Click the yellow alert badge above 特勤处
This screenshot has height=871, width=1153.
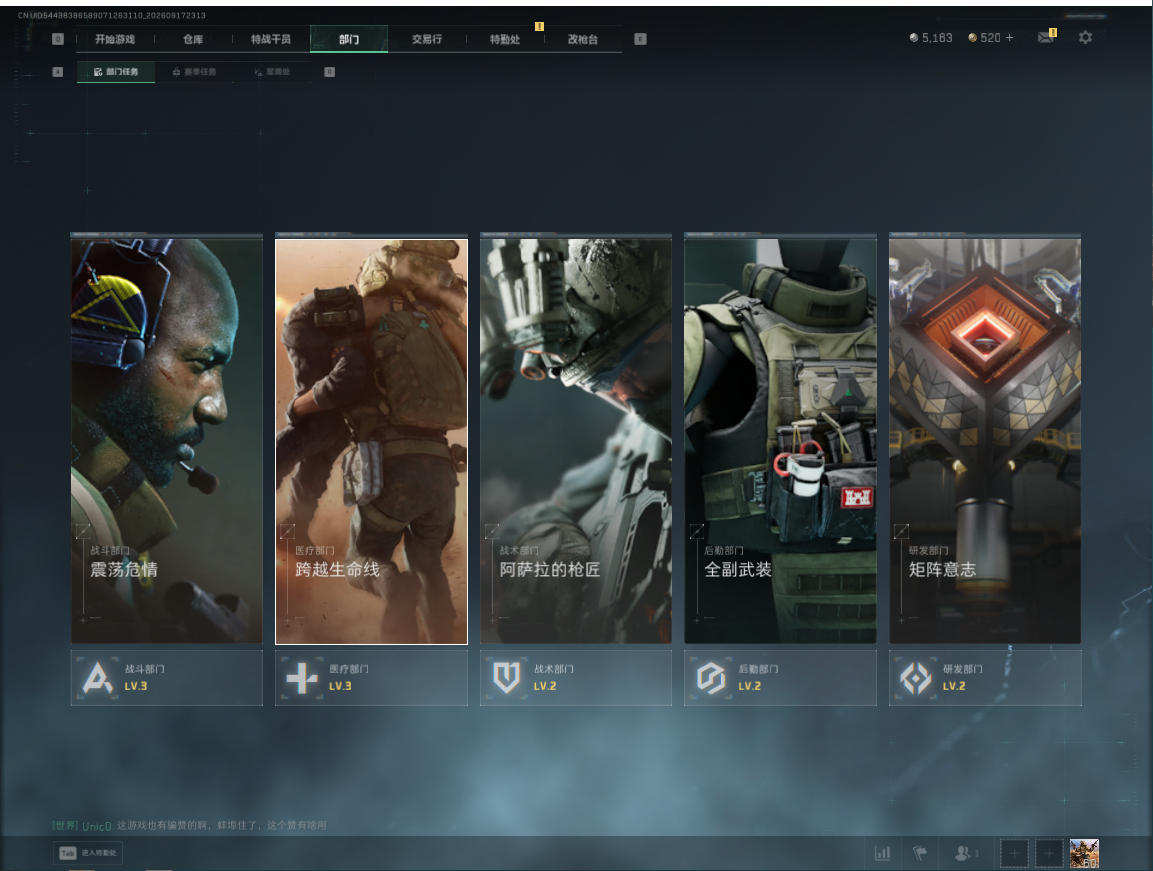(x=539, y=26)
